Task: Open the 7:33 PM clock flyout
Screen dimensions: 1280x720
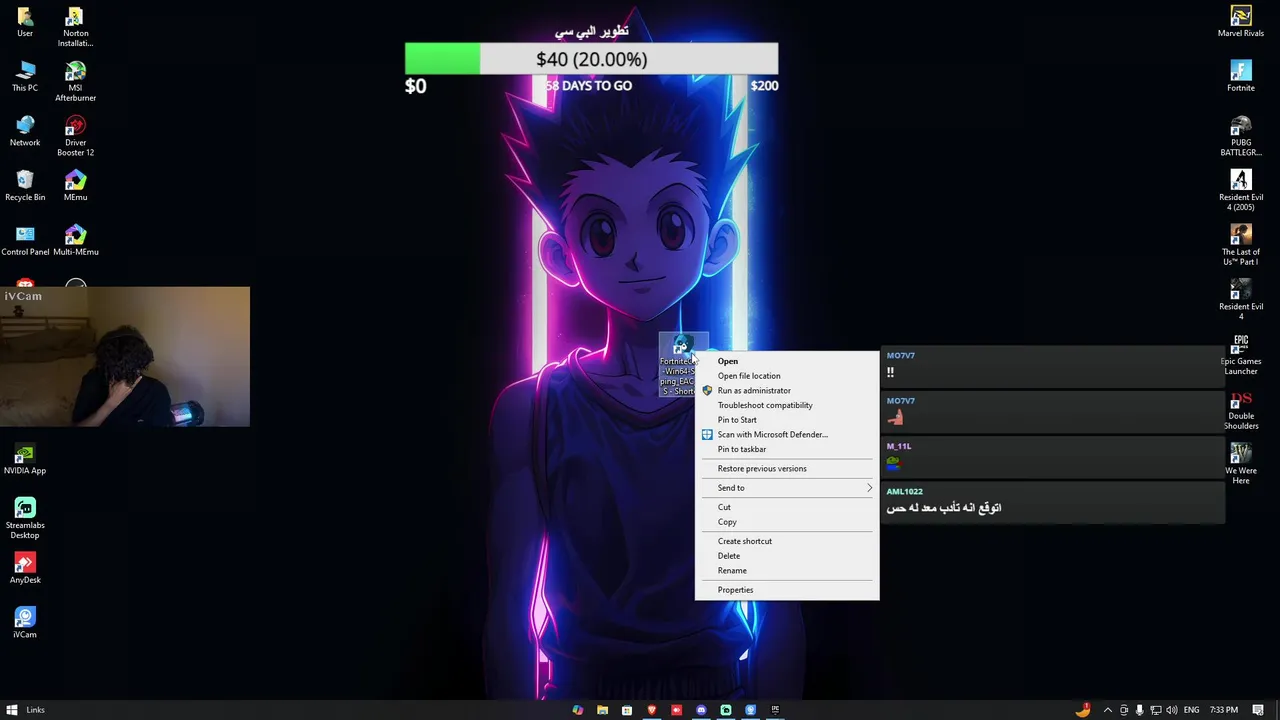Action: (1224, 710)
